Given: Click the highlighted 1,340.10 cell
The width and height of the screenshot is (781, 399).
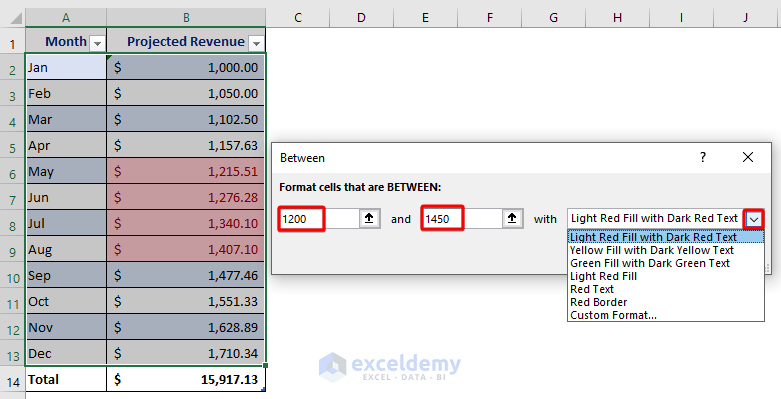Looking at the screenshot, I should [x=186, y=223].
